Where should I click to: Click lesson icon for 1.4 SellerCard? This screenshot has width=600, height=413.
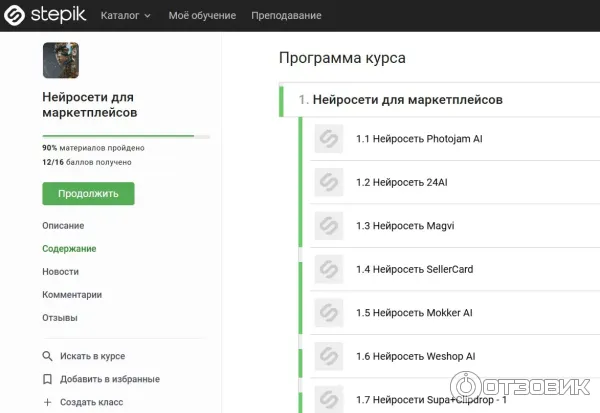click(329, 269)
